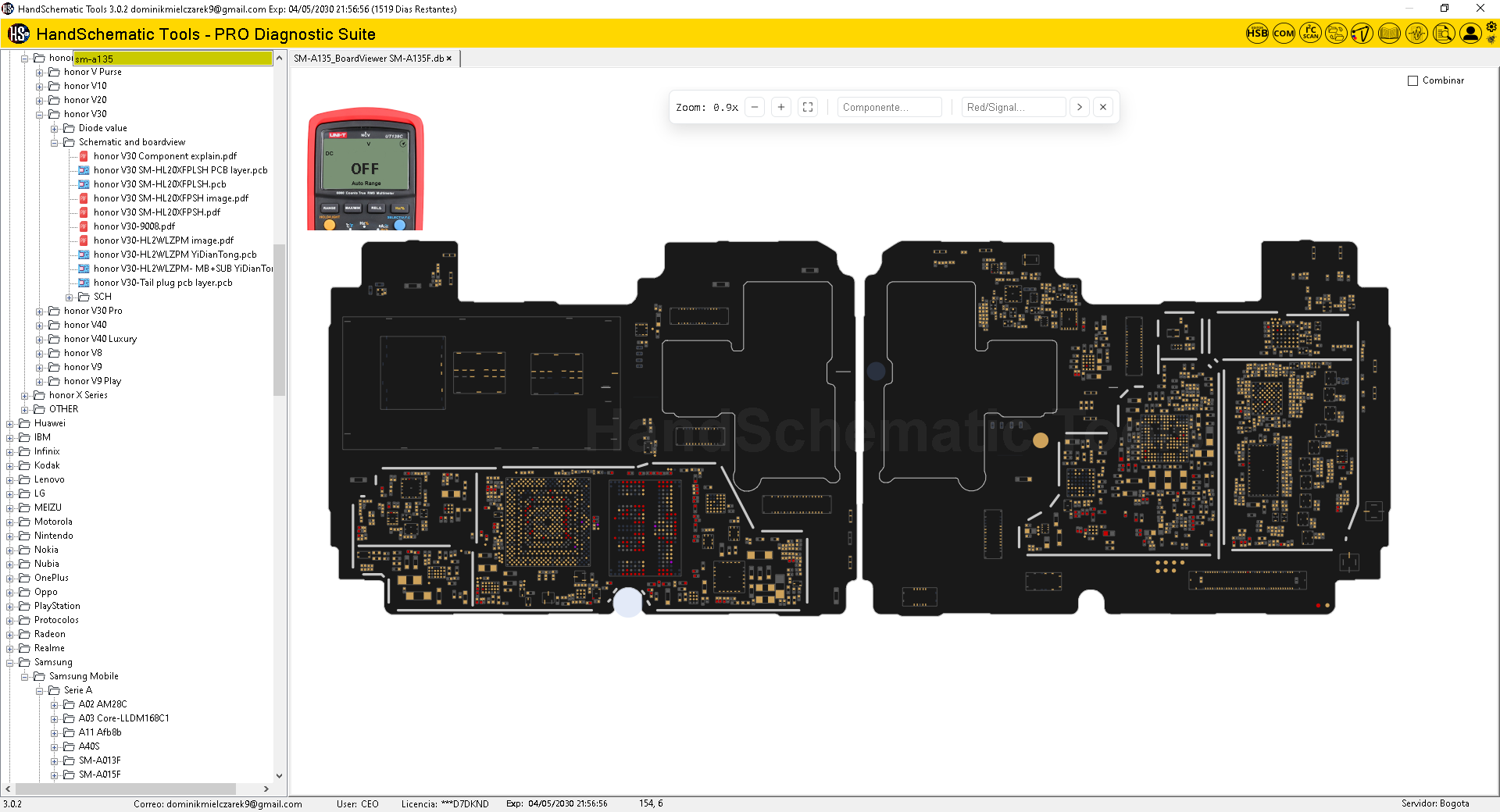The width and height of the screenshot is (1500, 812).
Task: Collapse the honor V30 folder
Action: point(40,114)
